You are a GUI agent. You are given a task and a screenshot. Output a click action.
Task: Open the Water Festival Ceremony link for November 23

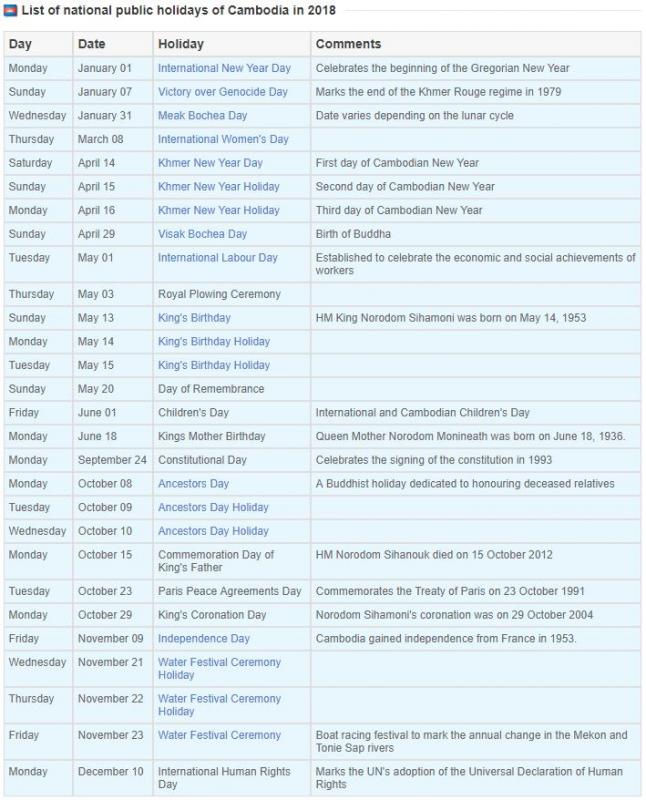point(219,735)
